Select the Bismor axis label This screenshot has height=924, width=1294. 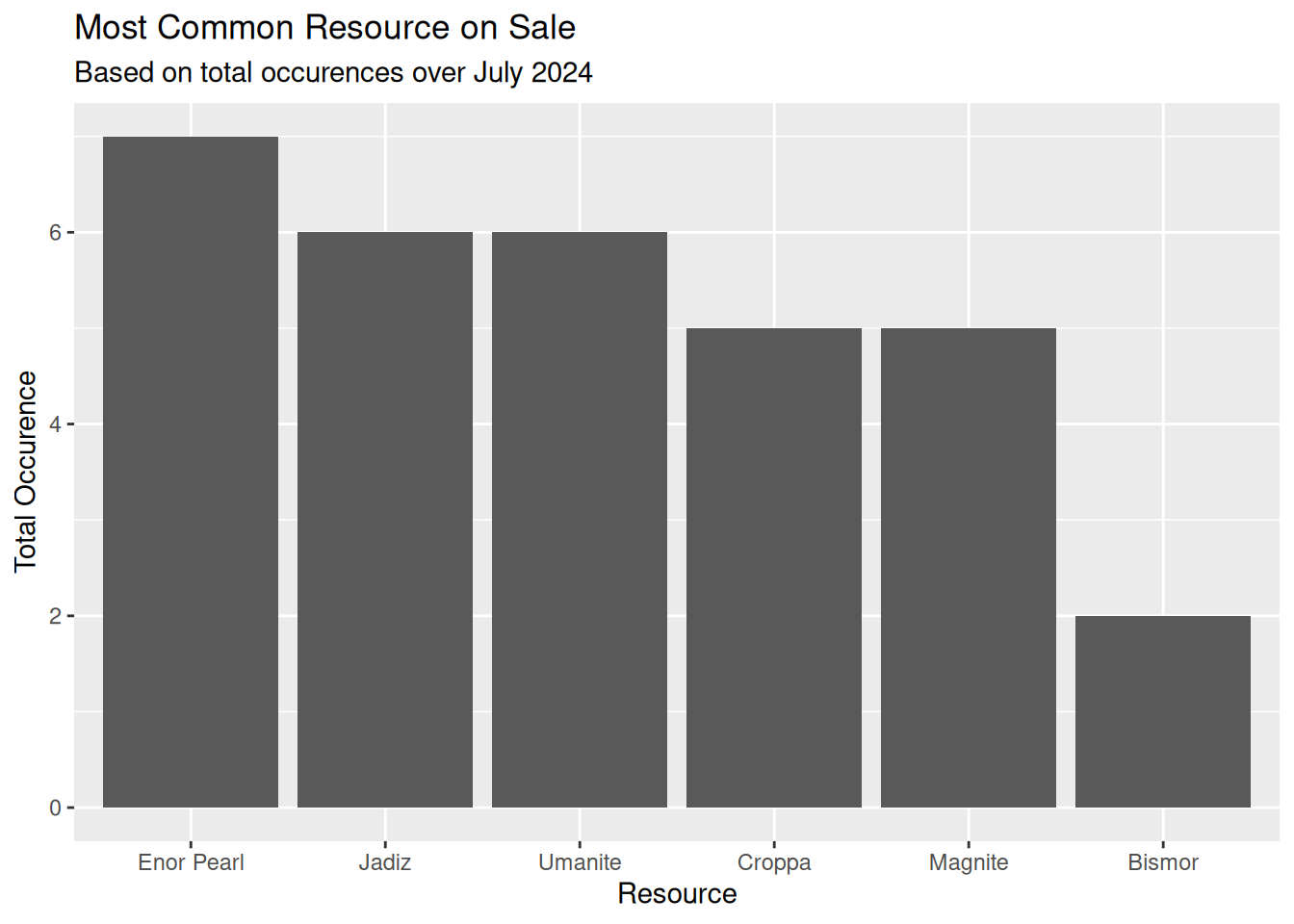(x=1163, y=862)
